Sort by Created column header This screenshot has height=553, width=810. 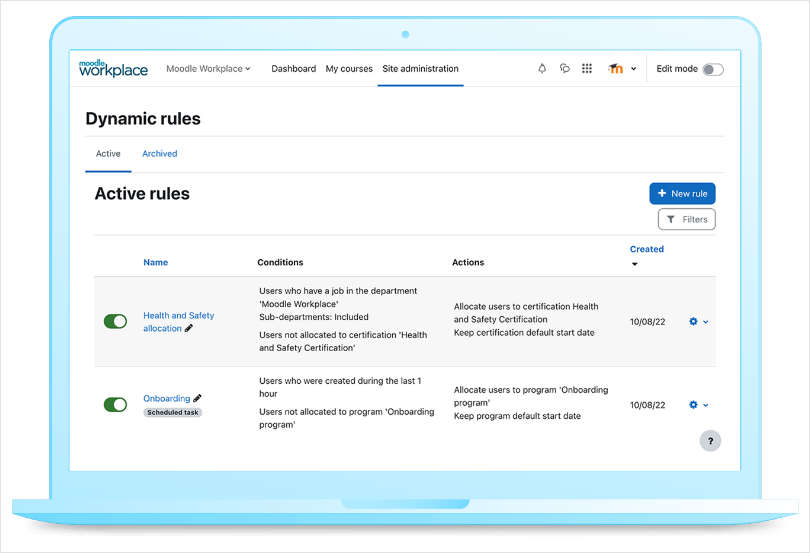tap(647, 249)
